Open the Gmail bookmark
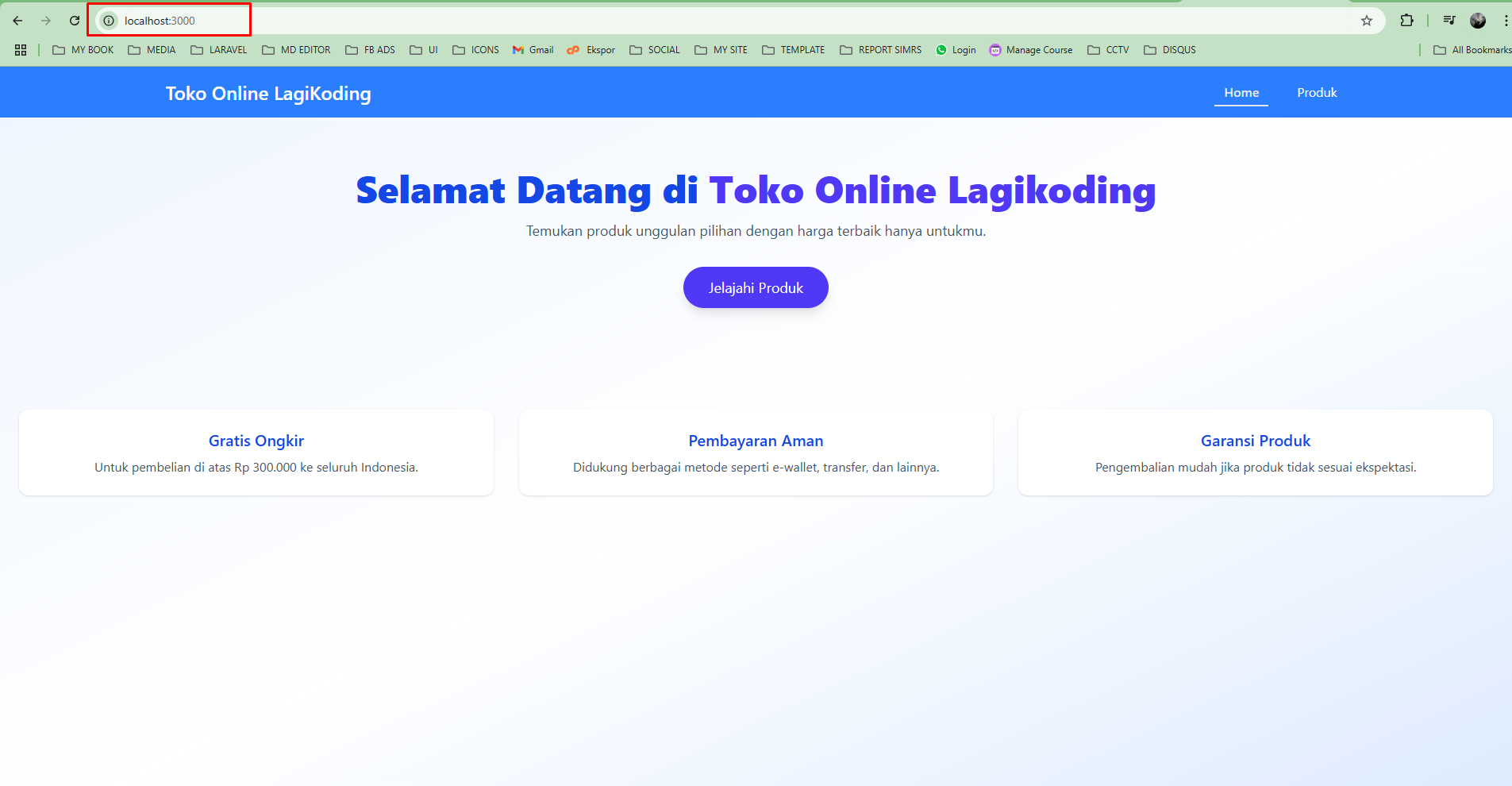 (532, 49)
